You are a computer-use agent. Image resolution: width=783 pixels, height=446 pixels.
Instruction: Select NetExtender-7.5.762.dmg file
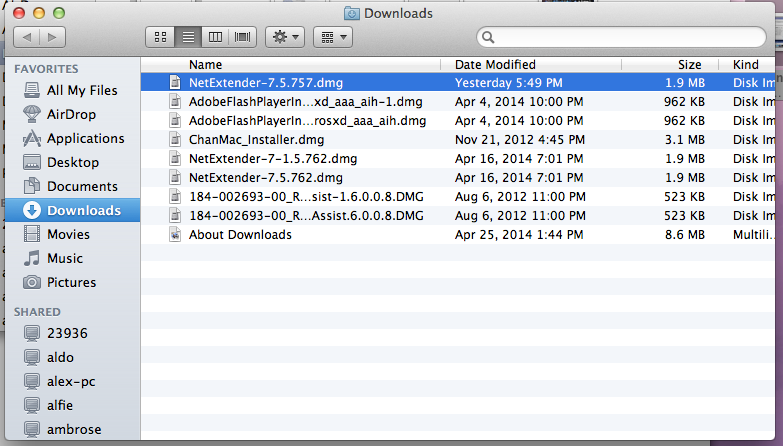pos(458,178)
